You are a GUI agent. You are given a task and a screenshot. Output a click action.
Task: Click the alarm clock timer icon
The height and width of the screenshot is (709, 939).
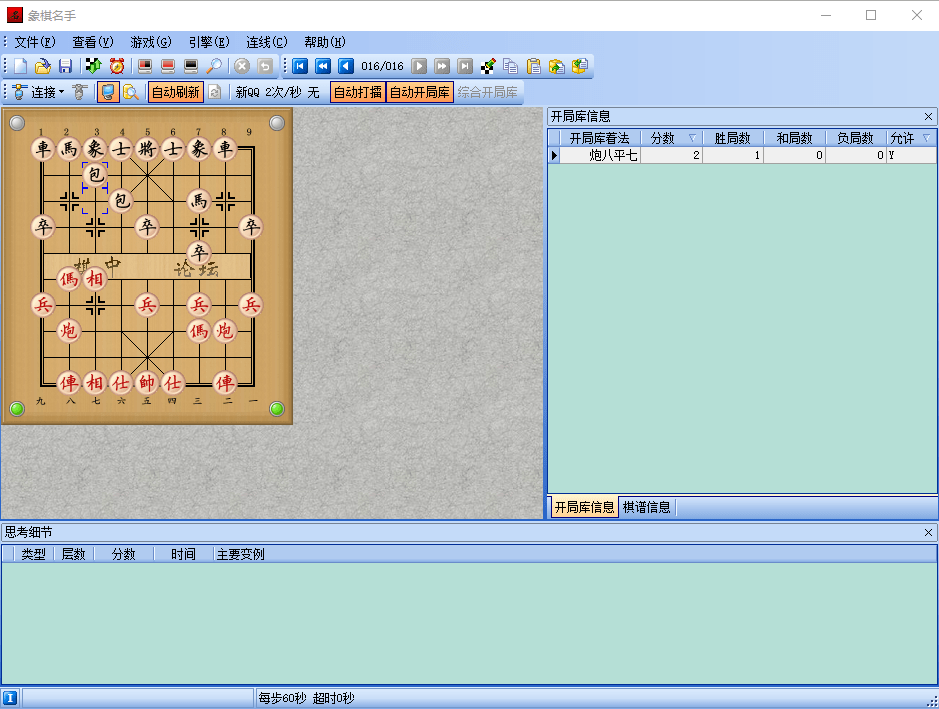[116, 66]
